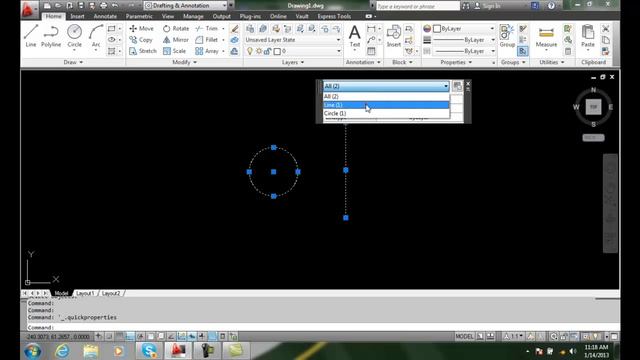640x360 pixels.
Task: Open Layer Properties manager icon
Action: click(x=250, y=29)
